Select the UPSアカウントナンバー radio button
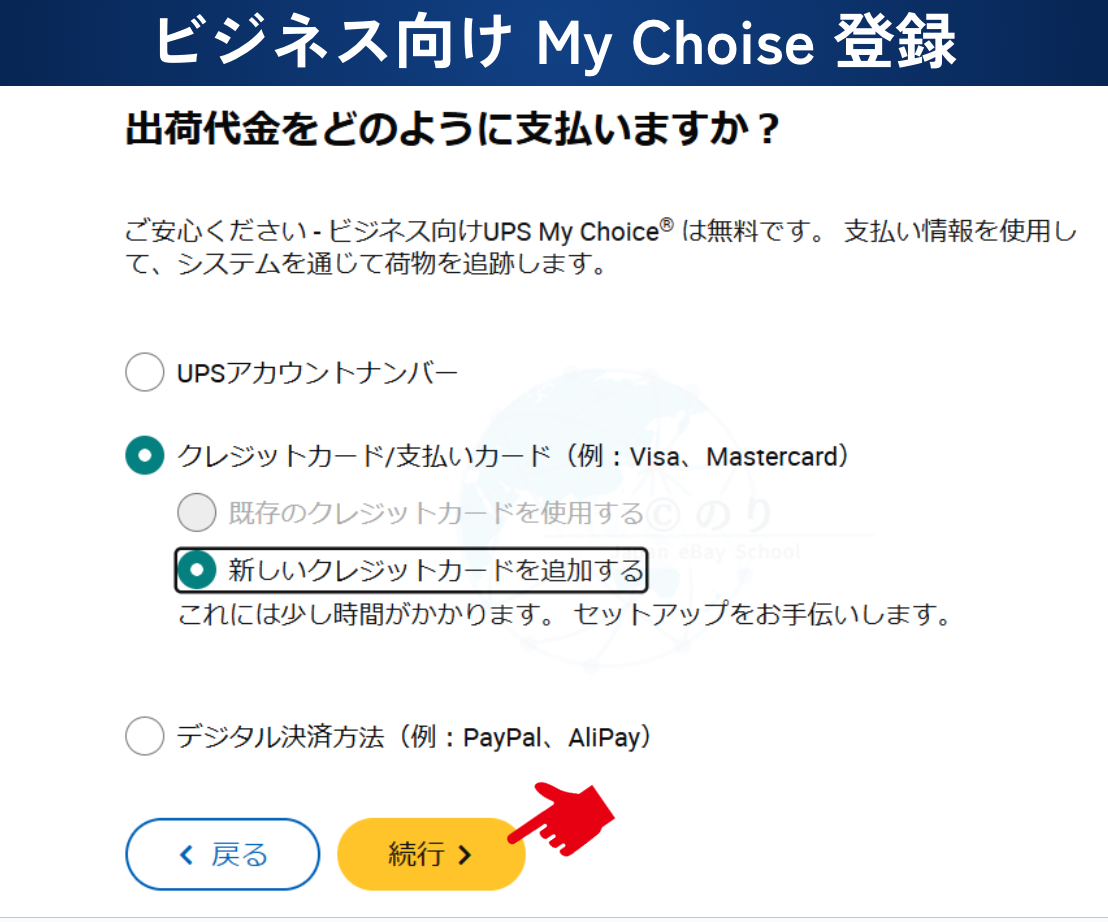This screenshot has height=922, width=1108. [145, 372]
